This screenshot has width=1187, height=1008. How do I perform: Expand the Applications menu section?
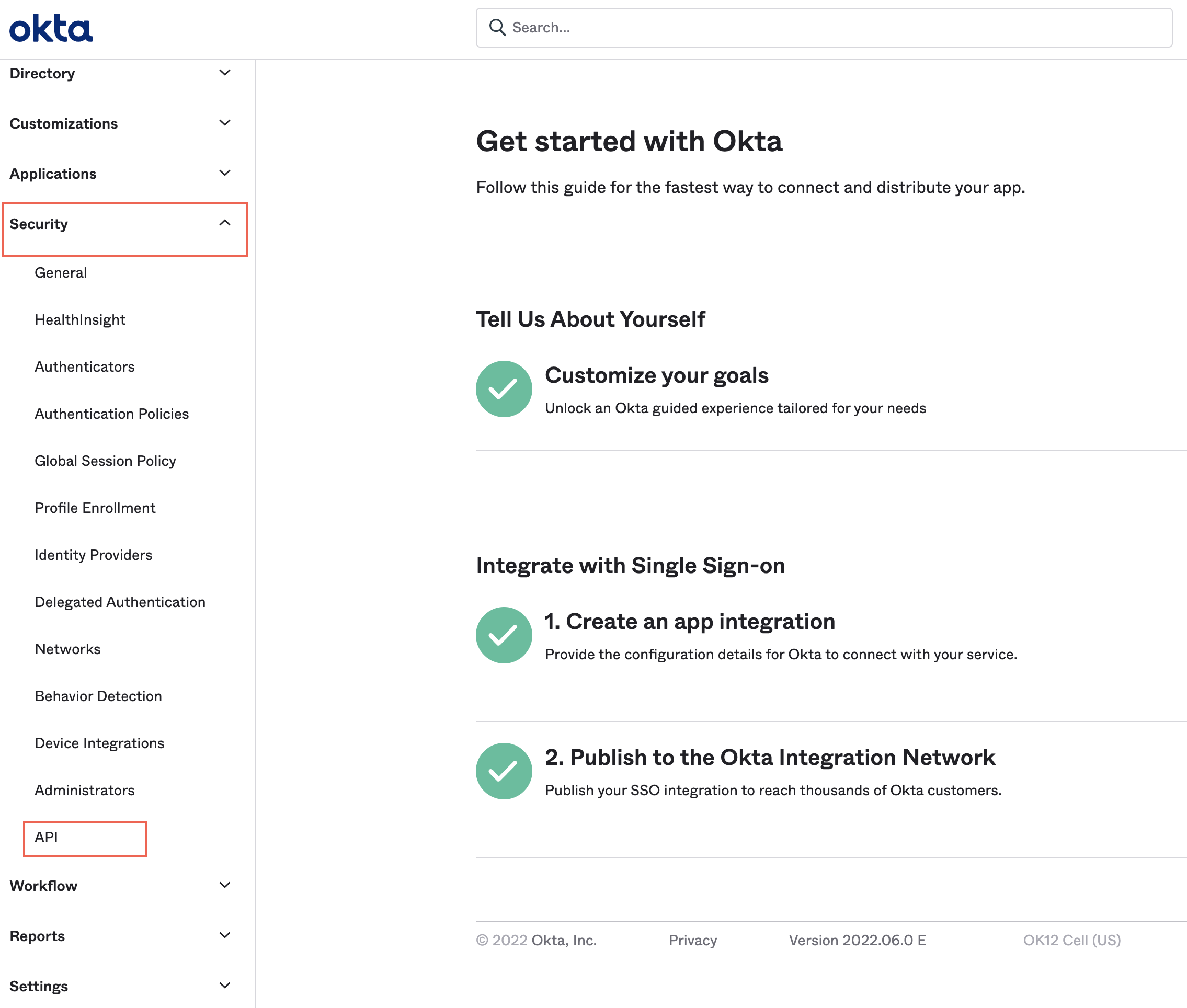[x=120, y=173]
